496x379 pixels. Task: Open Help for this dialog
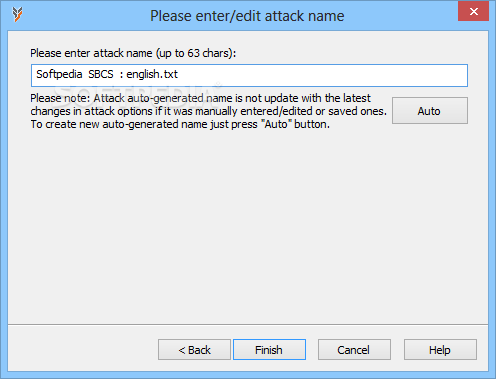(x=440, y=350)
